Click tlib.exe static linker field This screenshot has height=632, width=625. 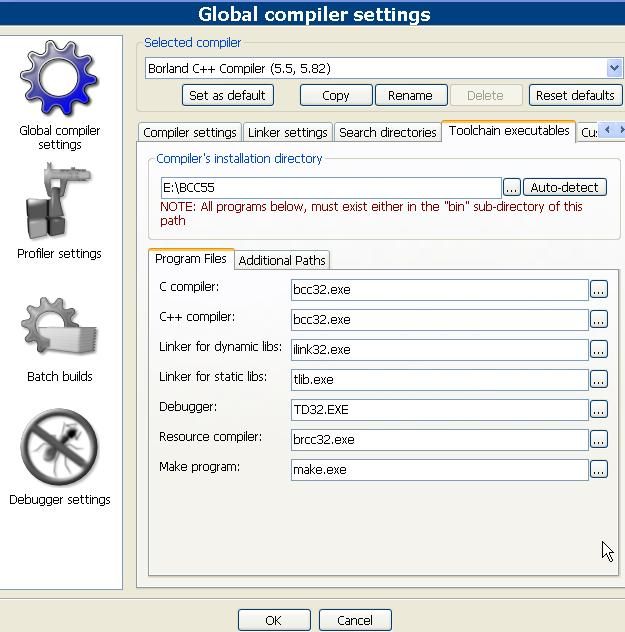click(x=440, y=380)
